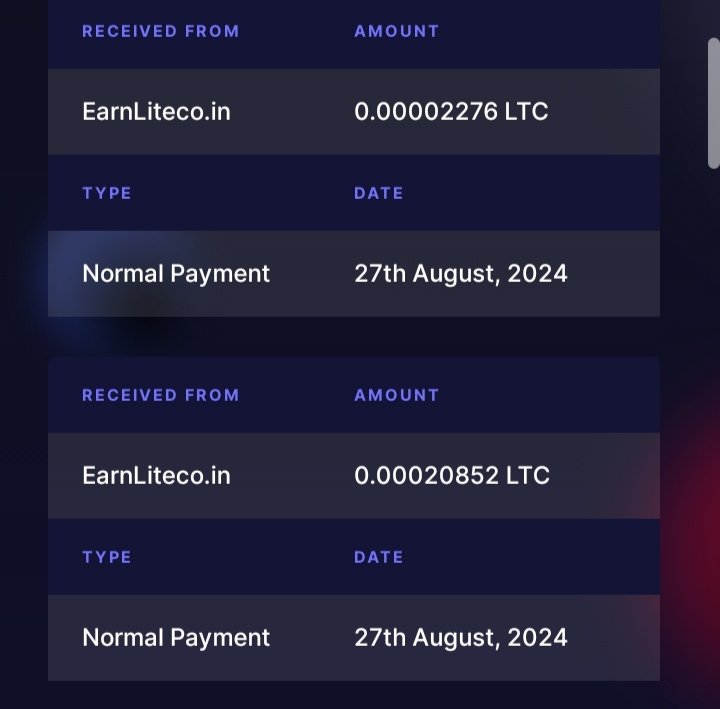Click EarnLiteco.in sender of the 0.00002276 LTC payment

(156, 111)
